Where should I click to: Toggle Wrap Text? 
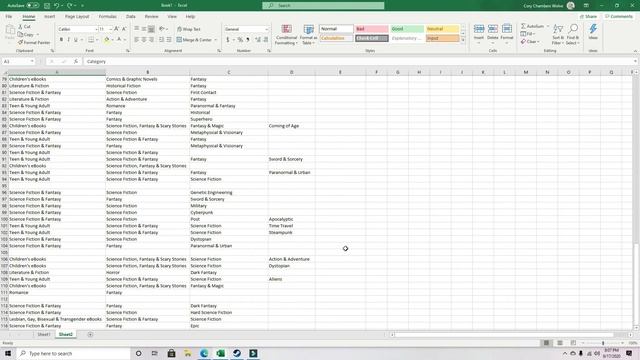point(189,29)
